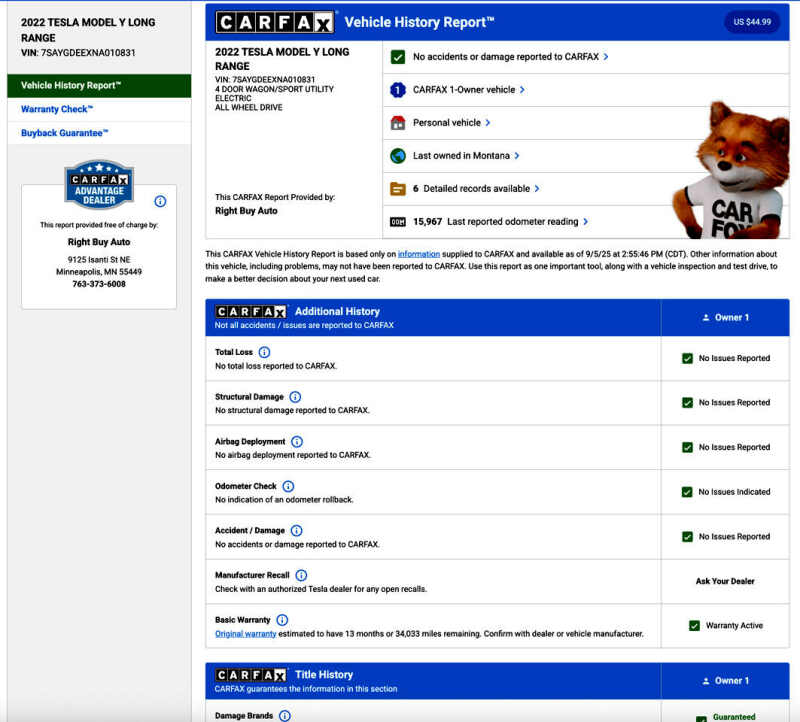Click the CAR FOX mascot image

[x=731, y=171]
